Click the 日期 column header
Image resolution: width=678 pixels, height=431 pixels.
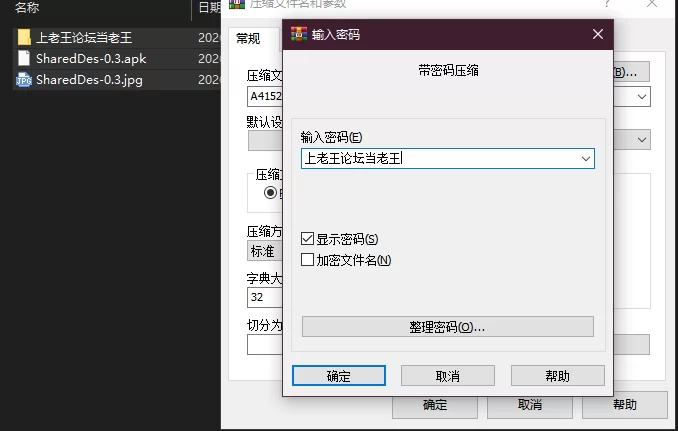click(209, 7)
